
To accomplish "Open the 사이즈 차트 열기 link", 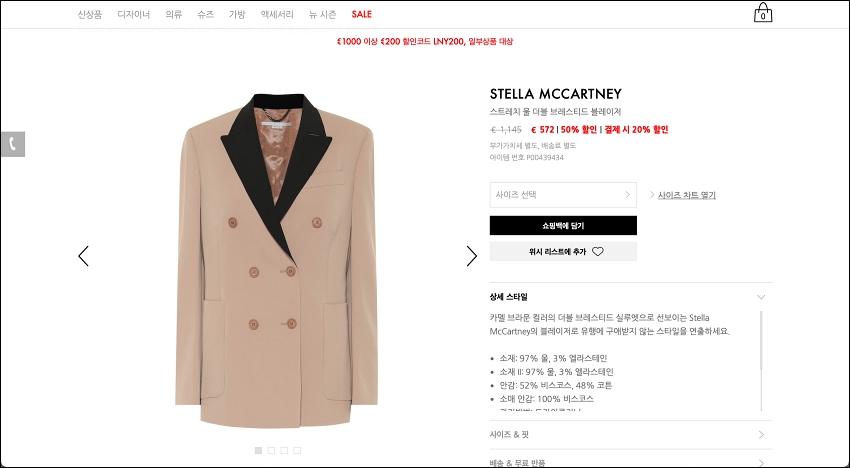I will tap(686, 195).
